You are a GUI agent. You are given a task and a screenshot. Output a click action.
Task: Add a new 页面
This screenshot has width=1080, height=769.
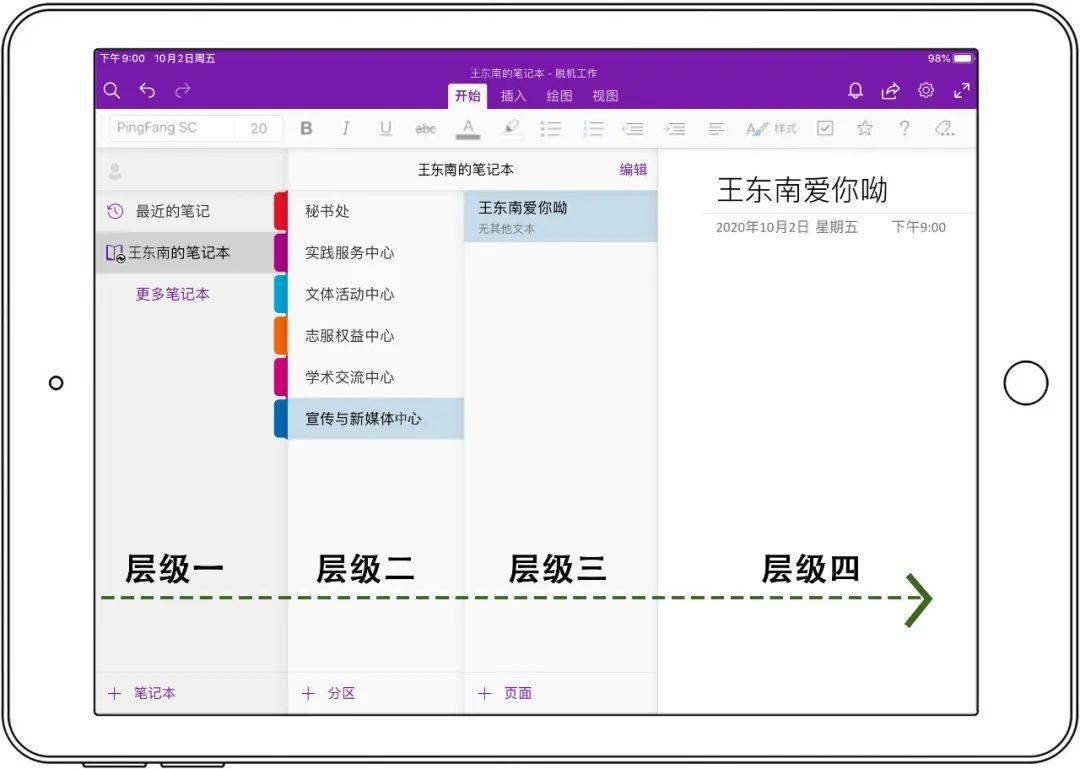point(505,693)
